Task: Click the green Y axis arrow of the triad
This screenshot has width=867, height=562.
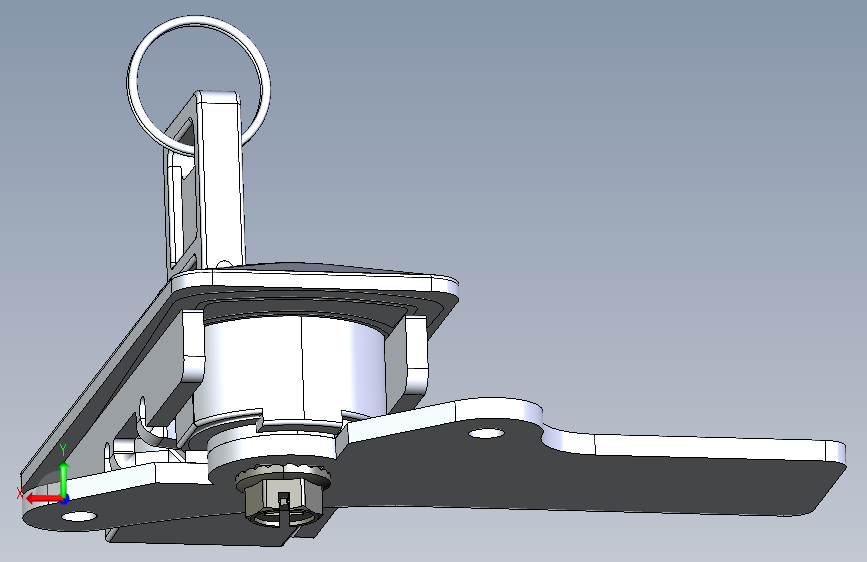Action: [64, 479]
